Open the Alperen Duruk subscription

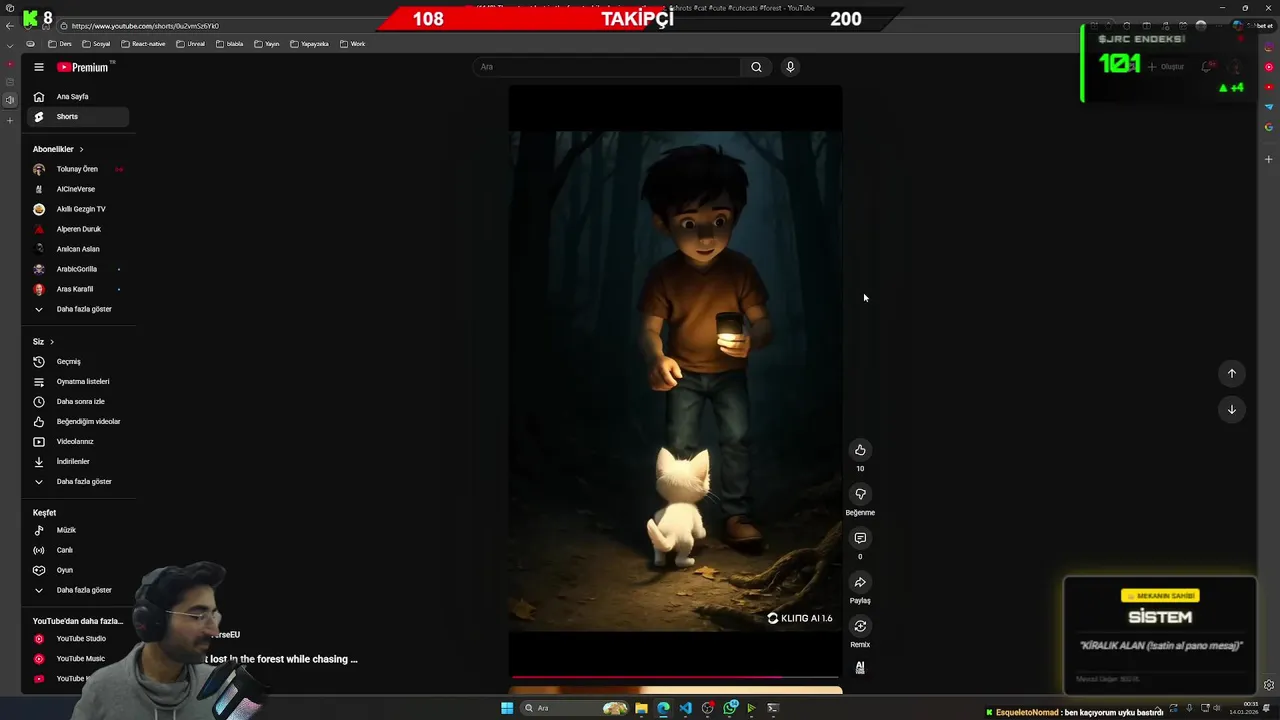click(78, 229)
